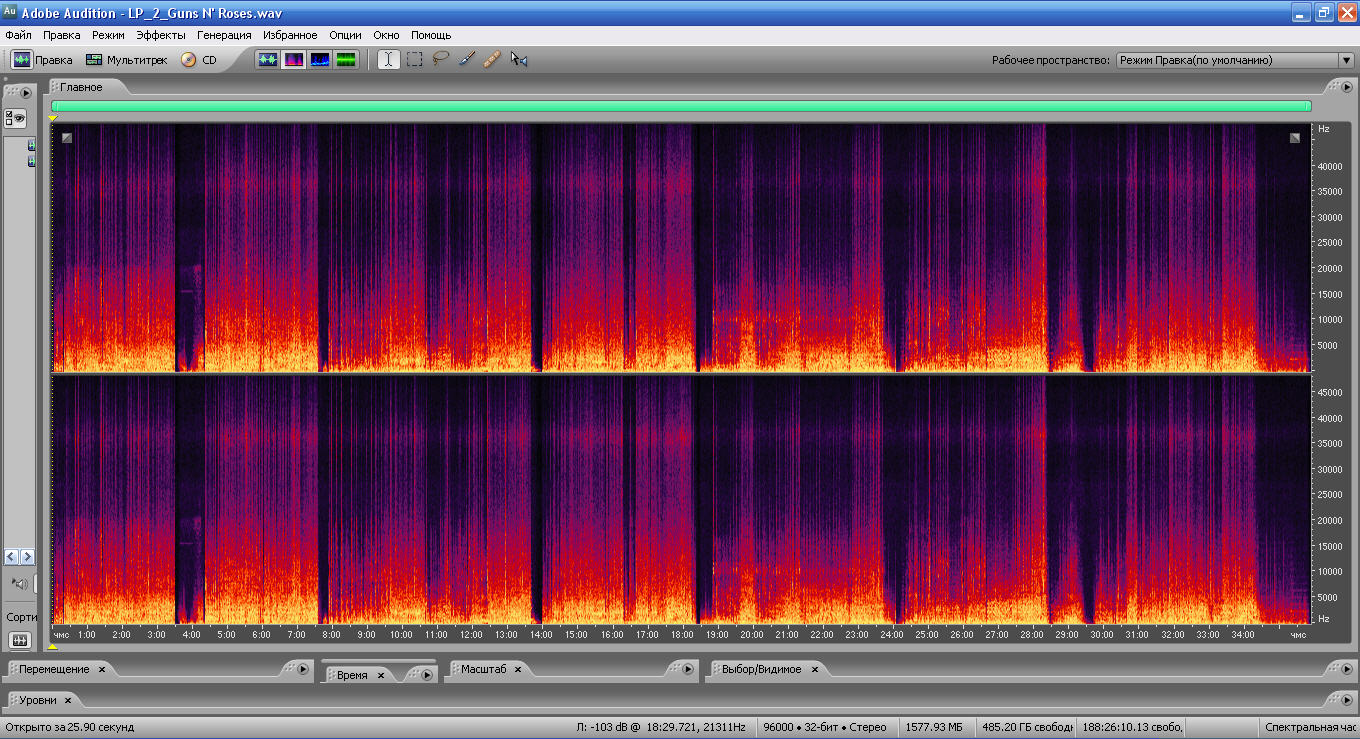This screenshot has width=1360, height=739.
Task: Toggle show file options eye button
Action: (x=15, y=119)
